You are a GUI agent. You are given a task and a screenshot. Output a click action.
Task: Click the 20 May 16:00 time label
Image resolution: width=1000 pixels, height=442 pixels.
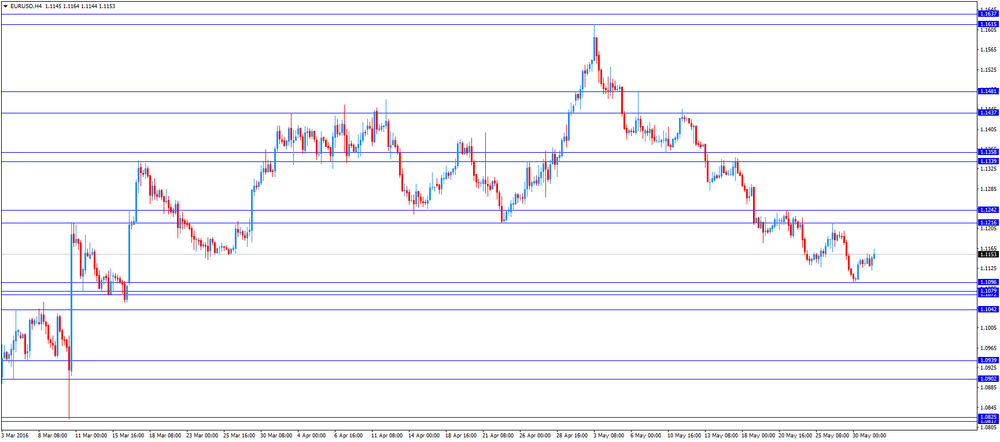coord(795,435)
